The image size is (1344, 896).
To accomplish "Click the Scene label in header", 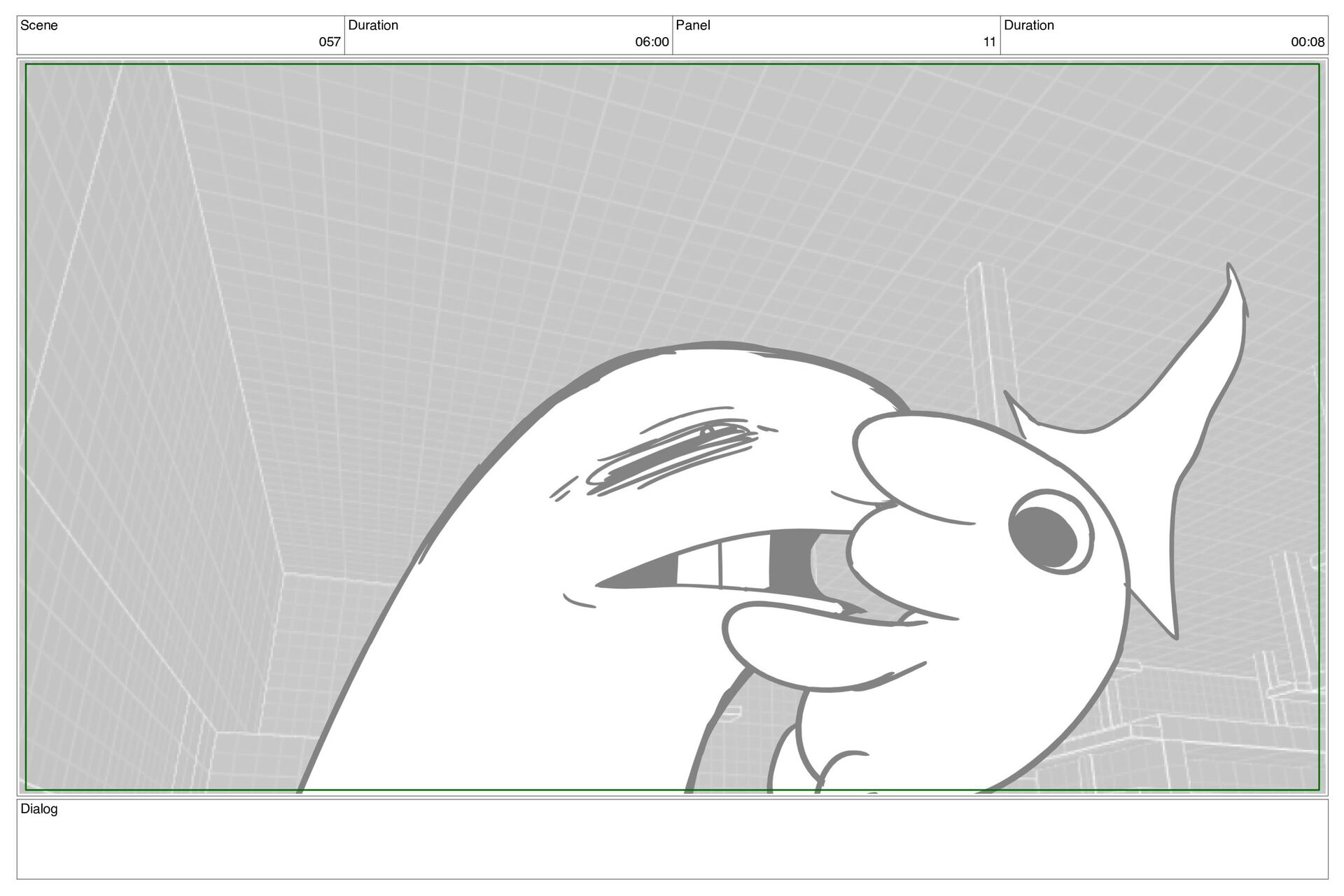I will pyautogui.click(x=39, y=25).
